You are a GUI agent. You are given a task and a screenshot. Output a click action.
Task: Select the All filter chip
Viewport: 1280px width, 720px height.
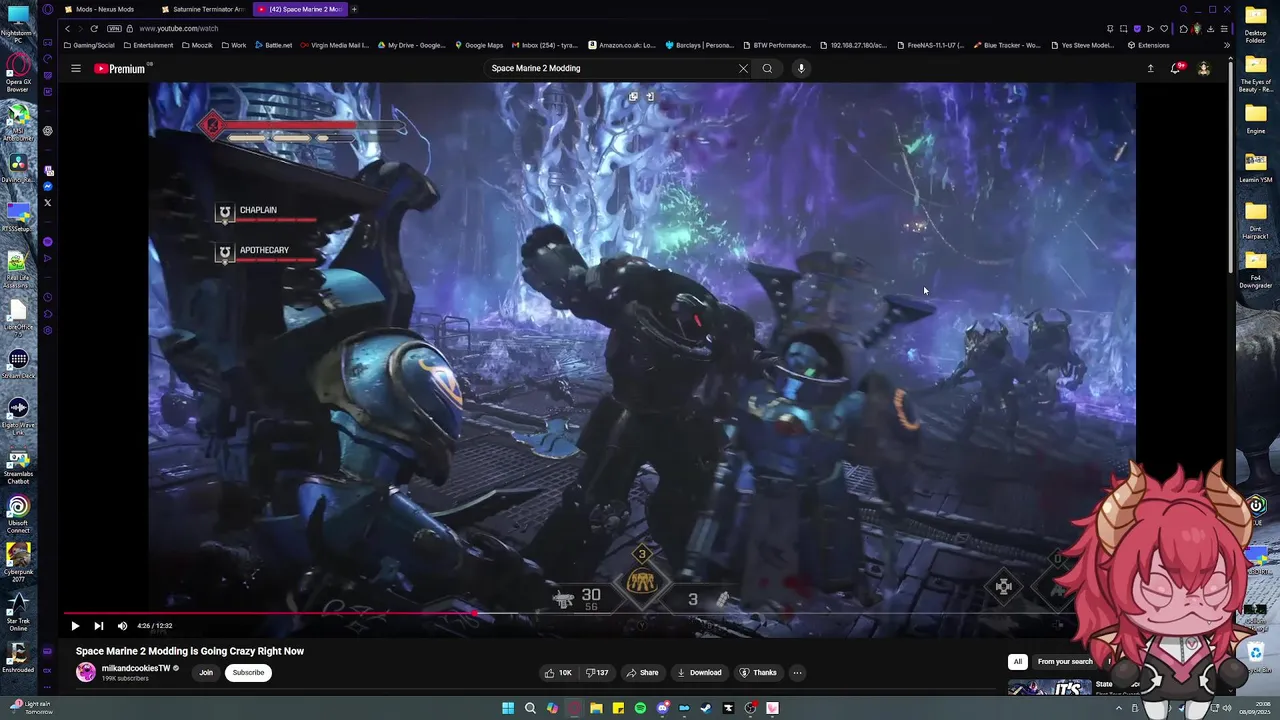click(1017, 662)
